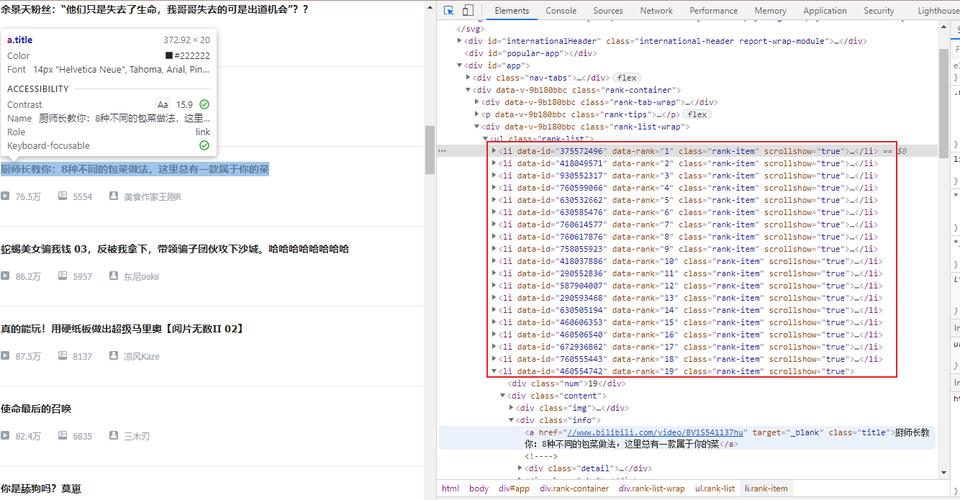This screenshot has width=960, height=500.
Task: Click the flex badge beside rank-tips
Action: (697, 114)
